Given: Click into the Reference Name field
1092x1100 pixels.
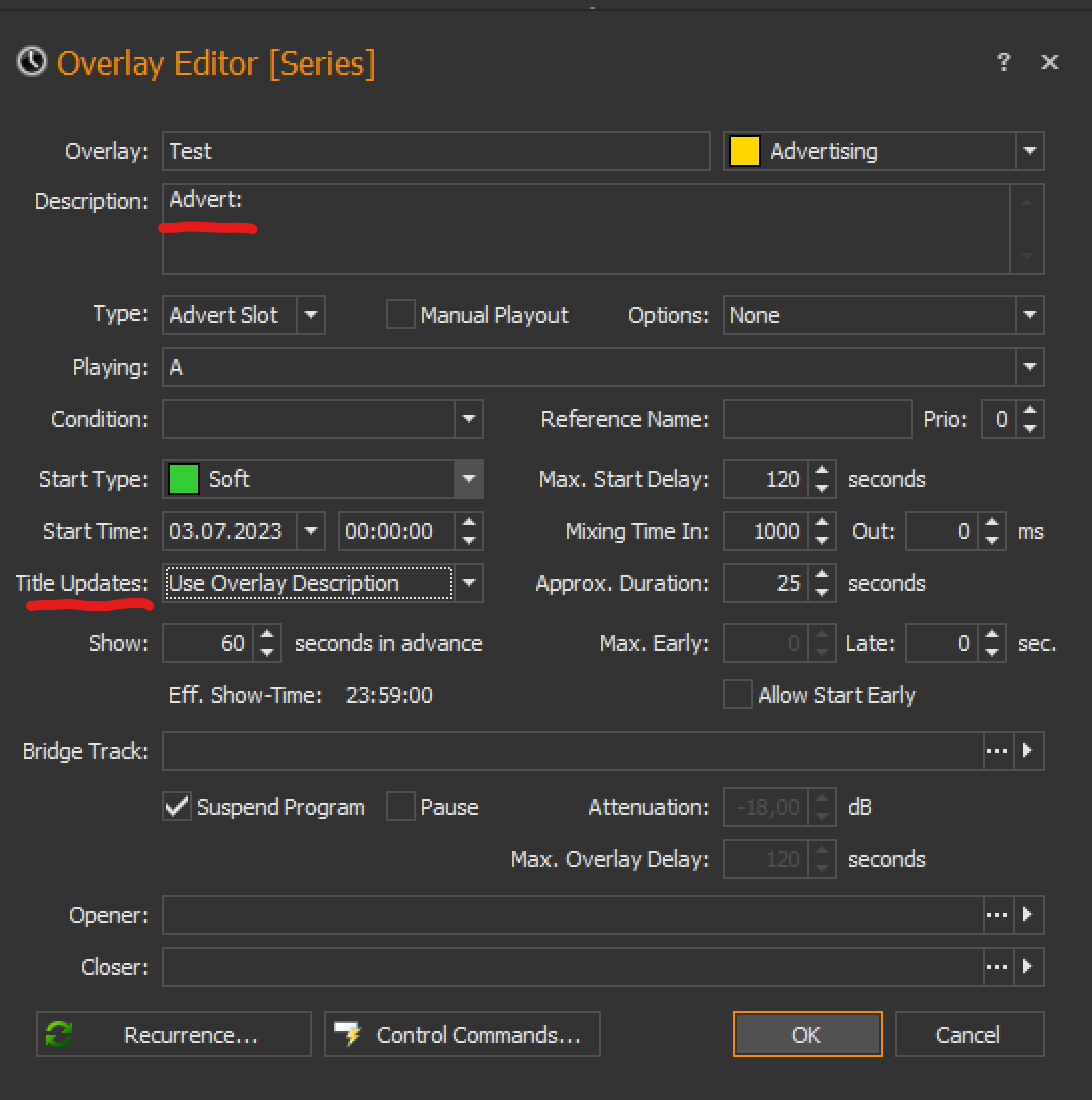Looking at the screenshot, I should [817, 419].
